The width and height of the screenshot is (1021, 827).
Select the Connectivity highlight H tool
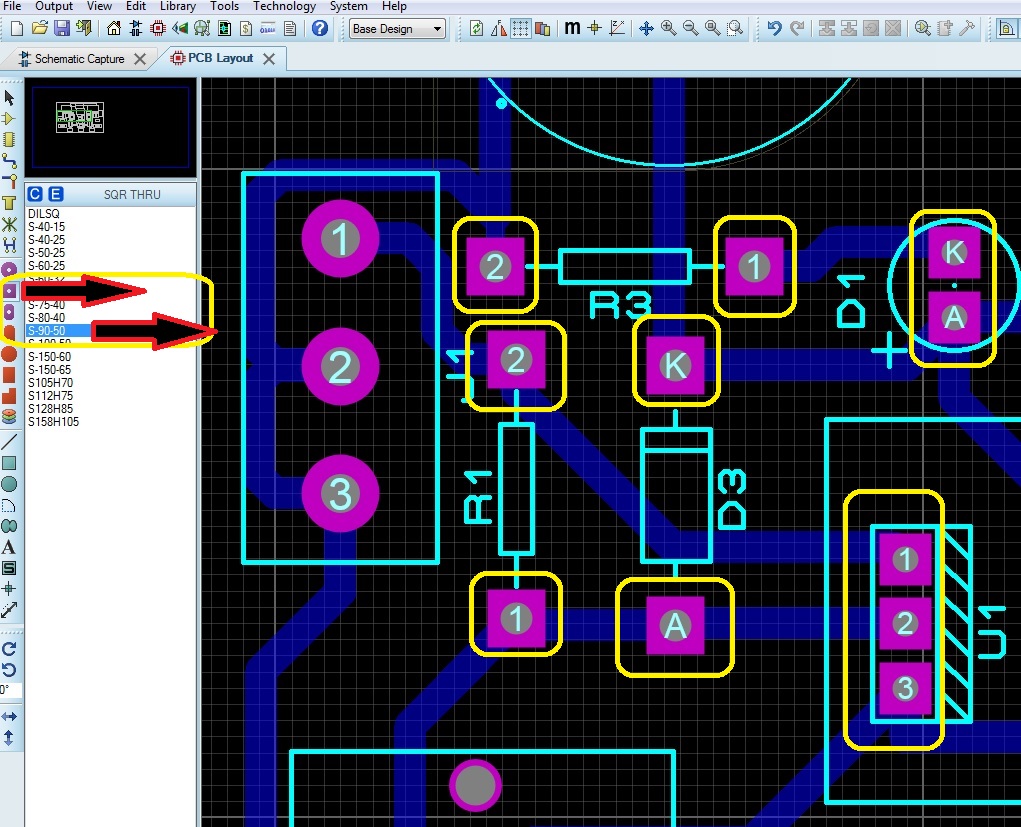(9, 245)
